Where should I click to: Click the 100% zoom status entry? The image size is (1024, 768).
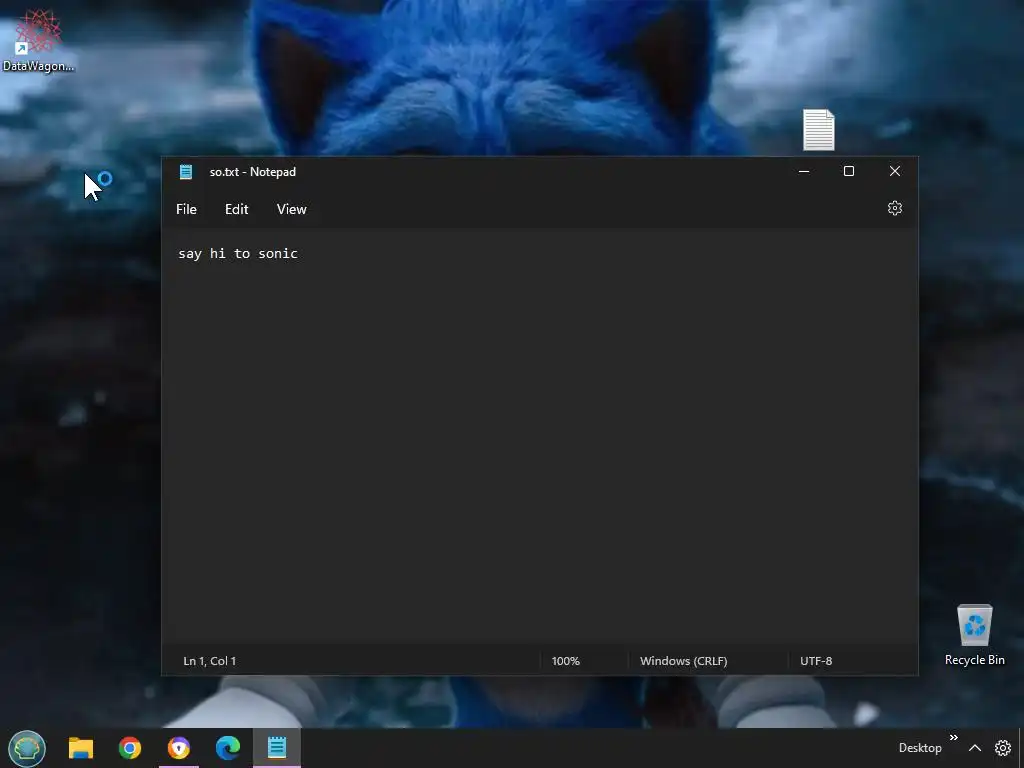[566, 661]
